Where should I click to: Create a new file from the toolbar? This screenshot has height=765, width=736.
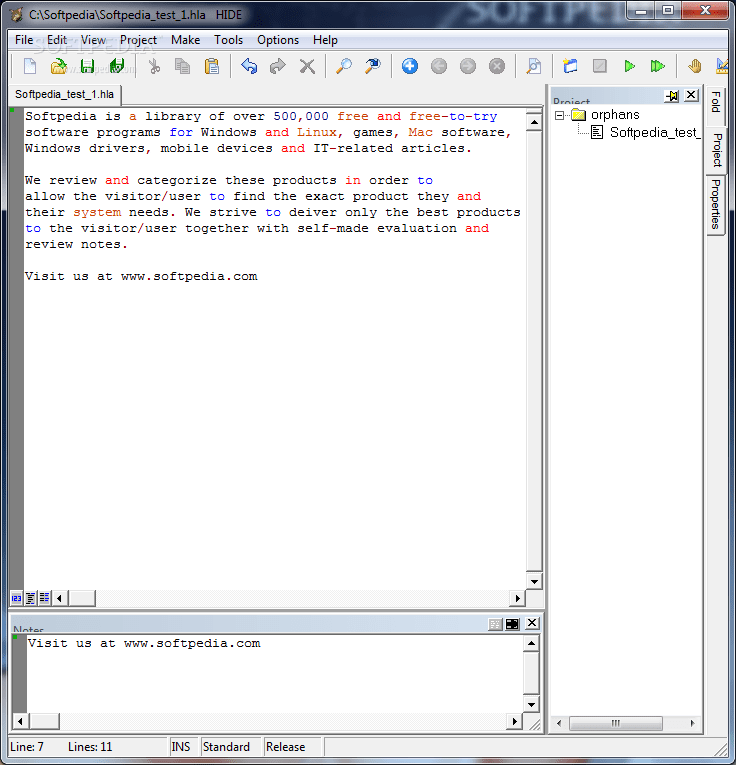(30, 66)
